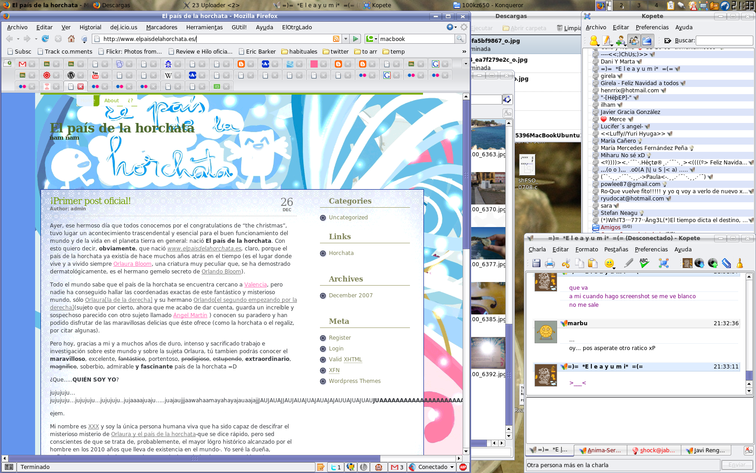
Task: Open December 2007 archive link
Action: click(351, 295)
